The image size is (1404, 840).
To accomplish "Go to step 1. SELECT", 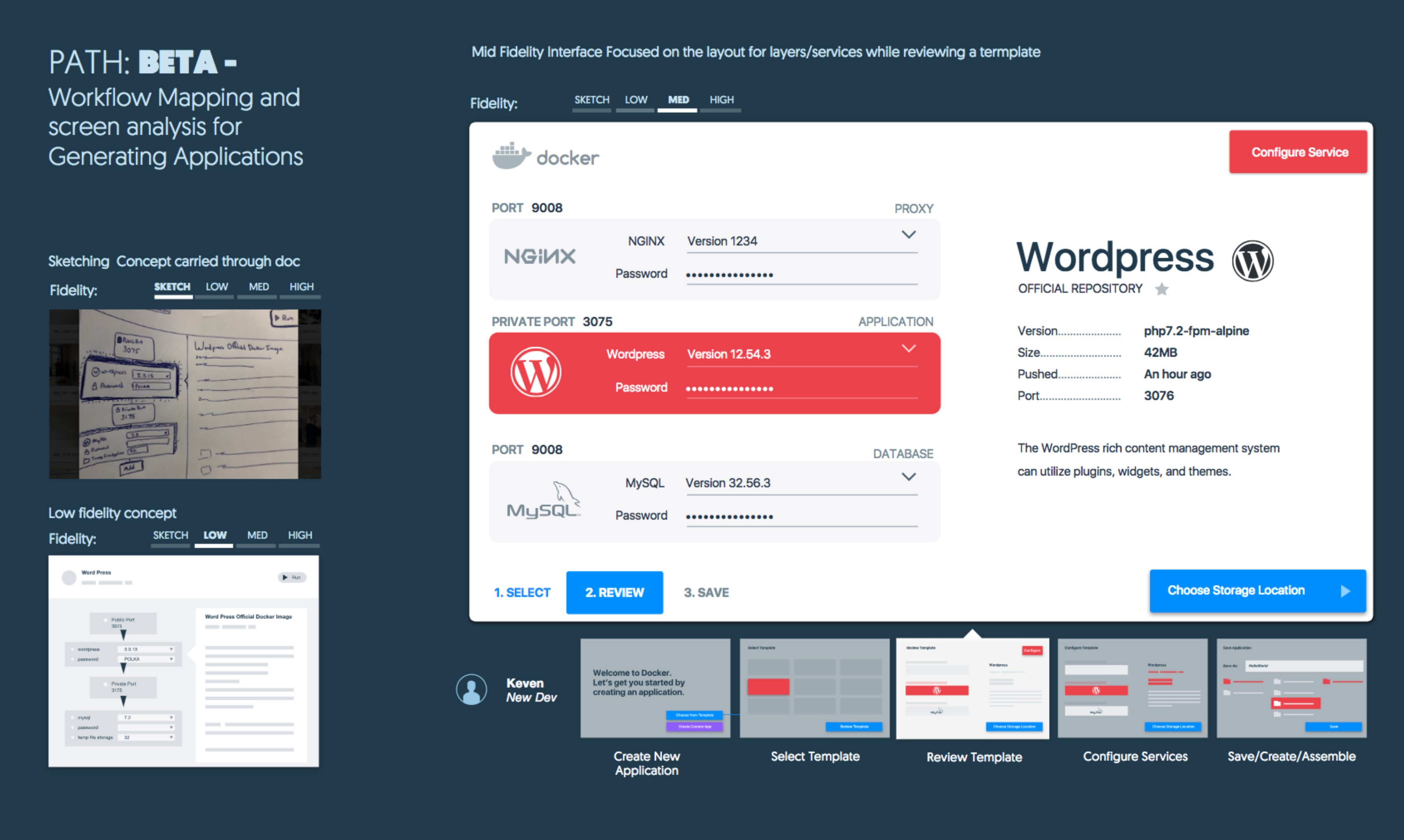I will coord(522,593).
